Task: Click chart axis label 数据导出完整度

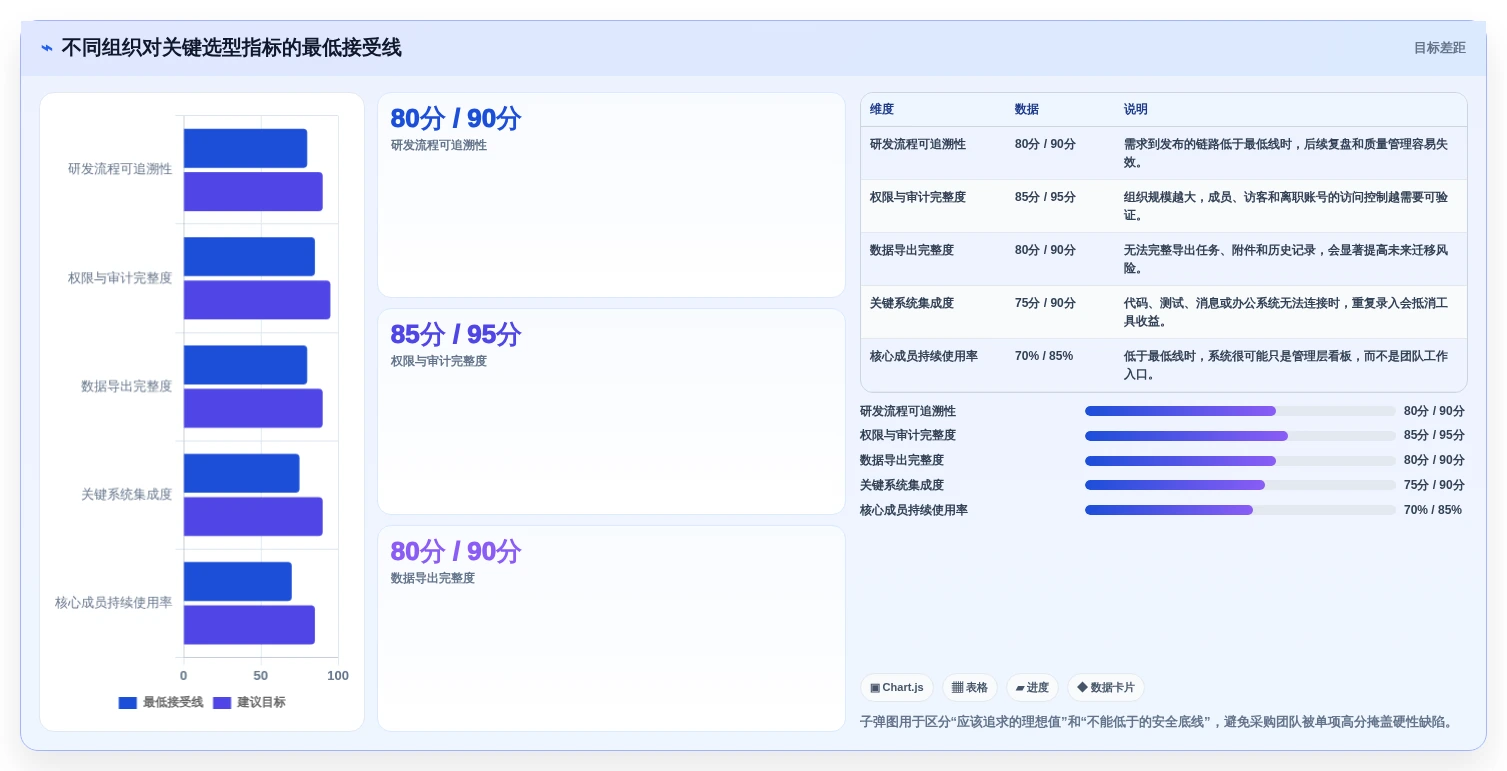Action: coord(127,386)
